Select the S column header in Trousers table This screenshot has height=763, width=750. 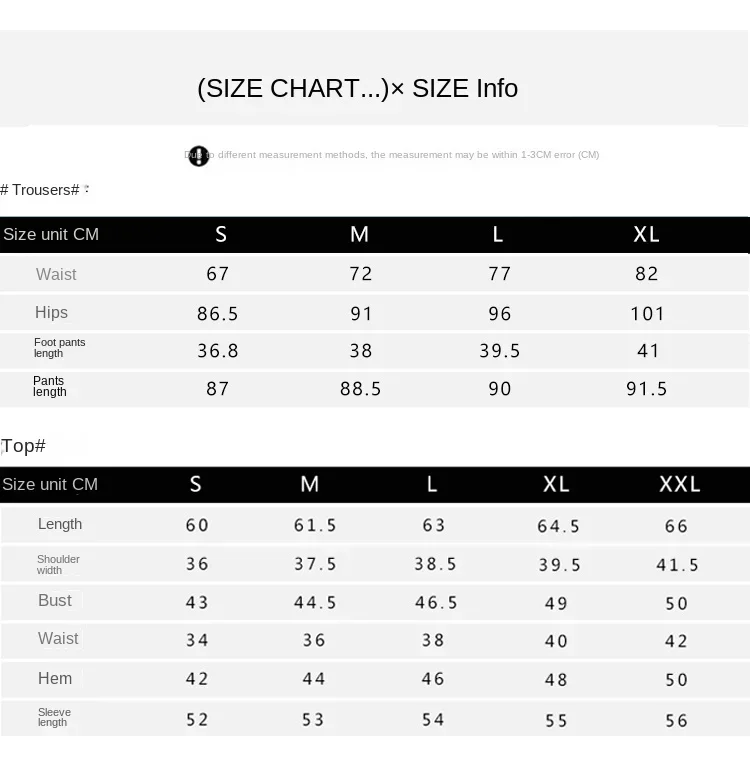(x=221, y=235)
